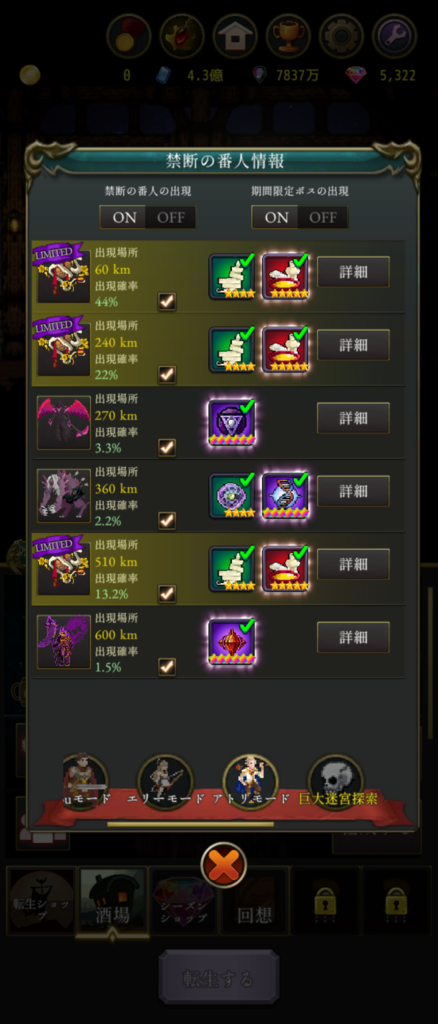The width and height of the screenshot is (438, 1024).
Task: Open the wrench tools icon
Action: [394, 36]
